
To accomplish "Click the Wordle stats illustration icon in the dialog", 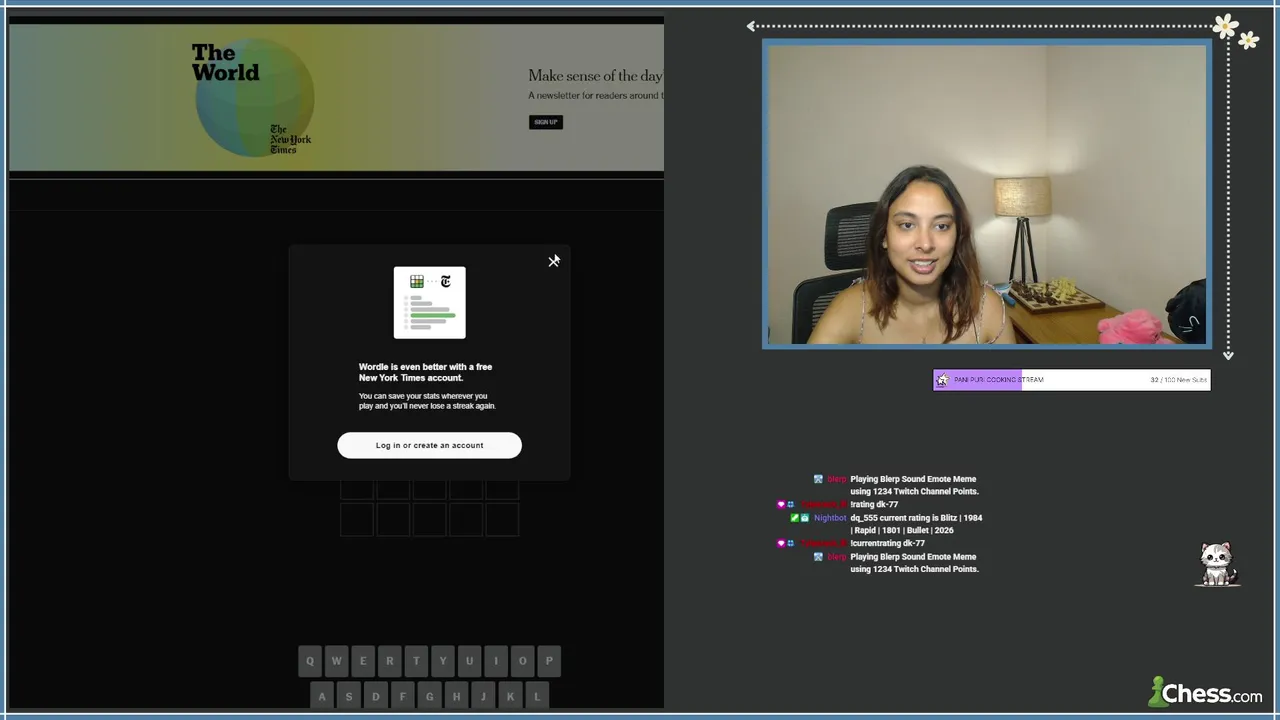I will (x=429, y=302).
